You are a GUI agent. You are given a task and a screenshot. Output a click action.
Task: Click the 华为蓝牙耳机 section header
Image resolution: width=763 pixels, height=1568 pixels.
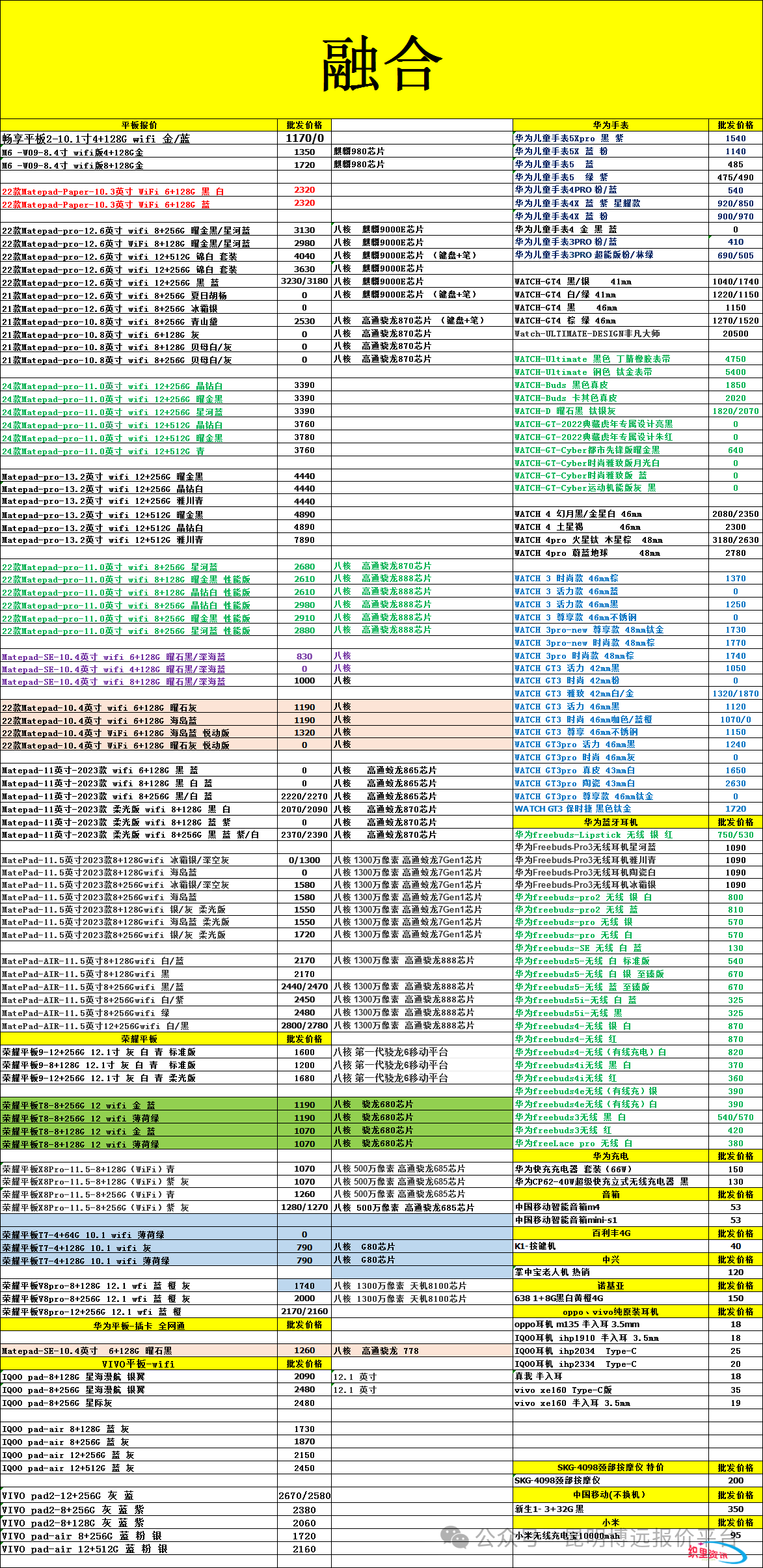[x=611, y=822]
